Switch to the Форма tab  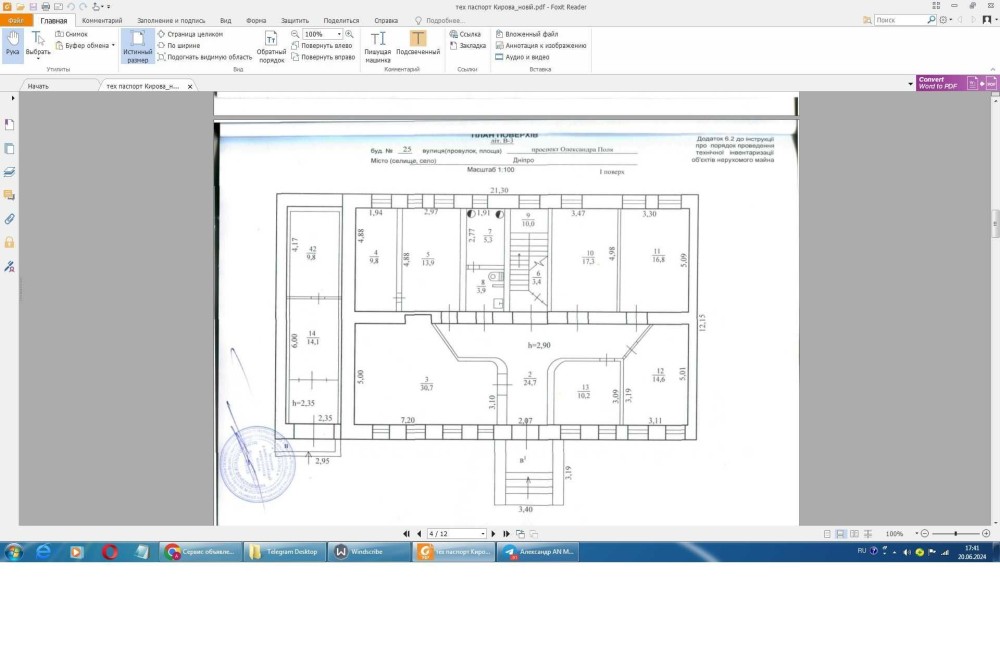256,20
